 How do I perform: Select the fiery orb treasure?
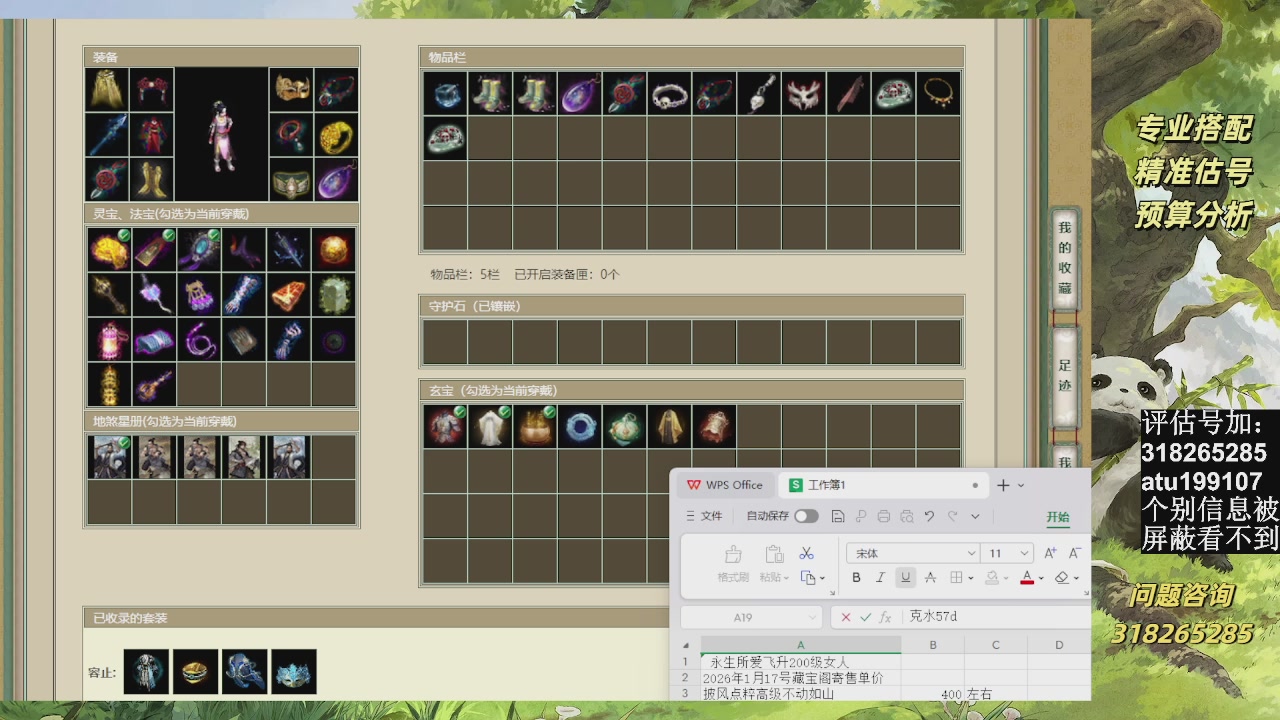[x=334, y=250]
